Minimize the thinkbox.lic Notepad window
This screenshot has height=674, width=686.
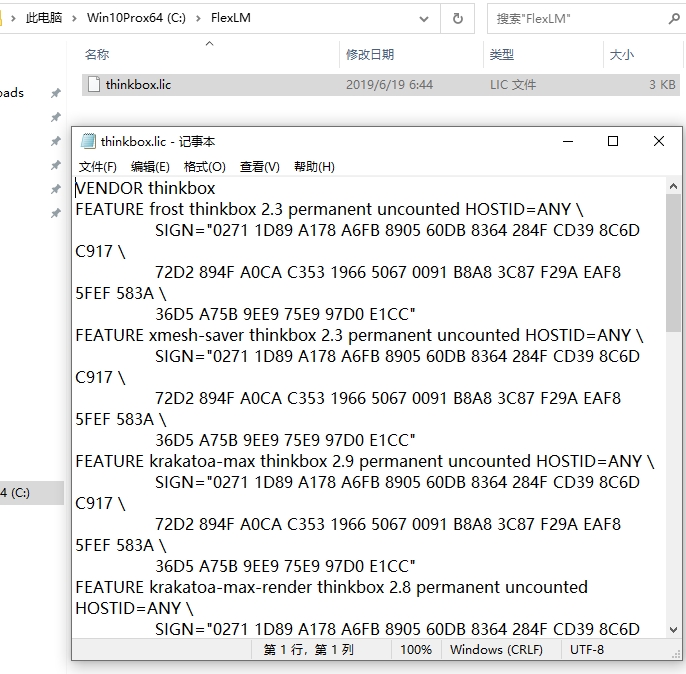point(568,141)
